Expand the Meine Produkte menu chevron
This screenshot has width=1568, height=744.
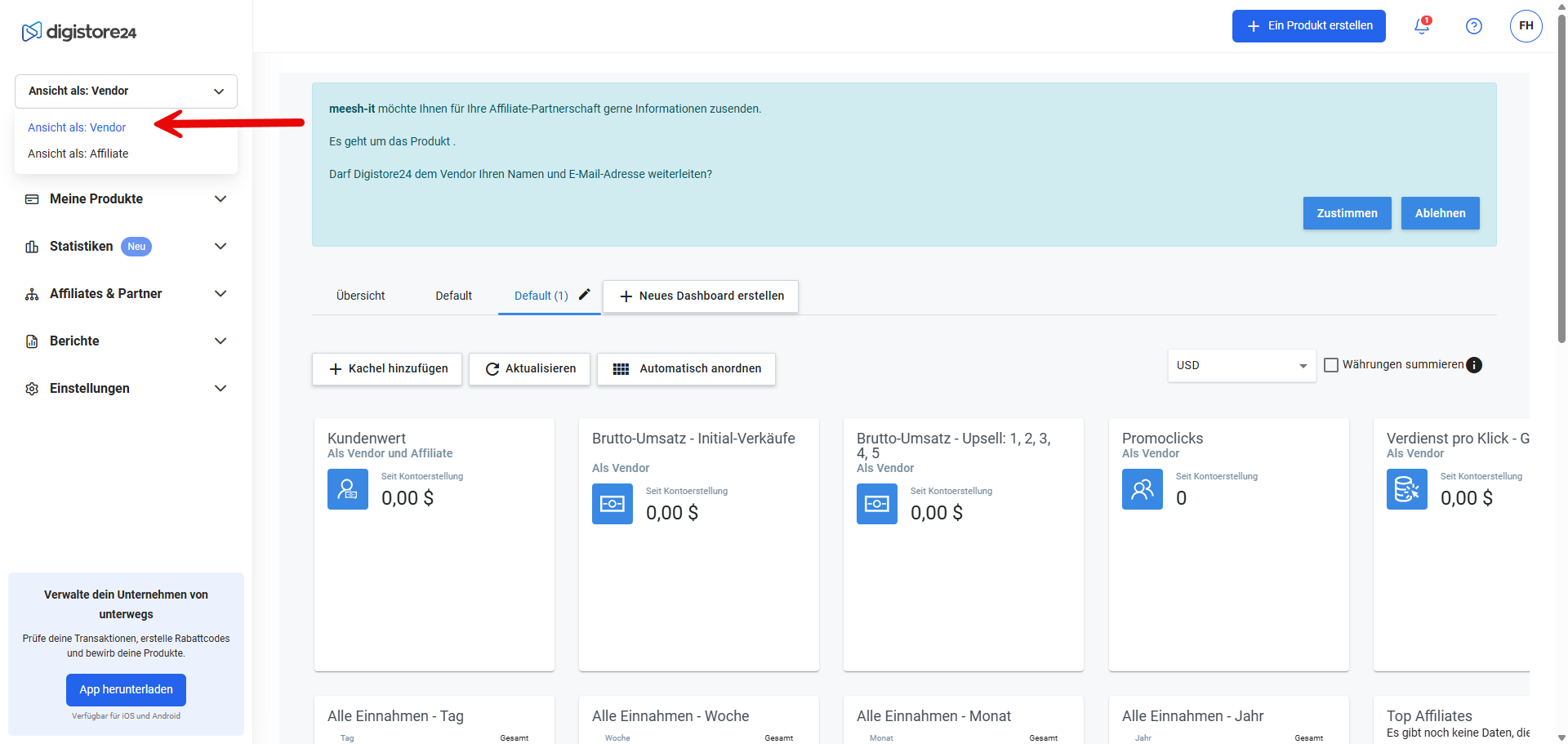[x=220, y=199]
